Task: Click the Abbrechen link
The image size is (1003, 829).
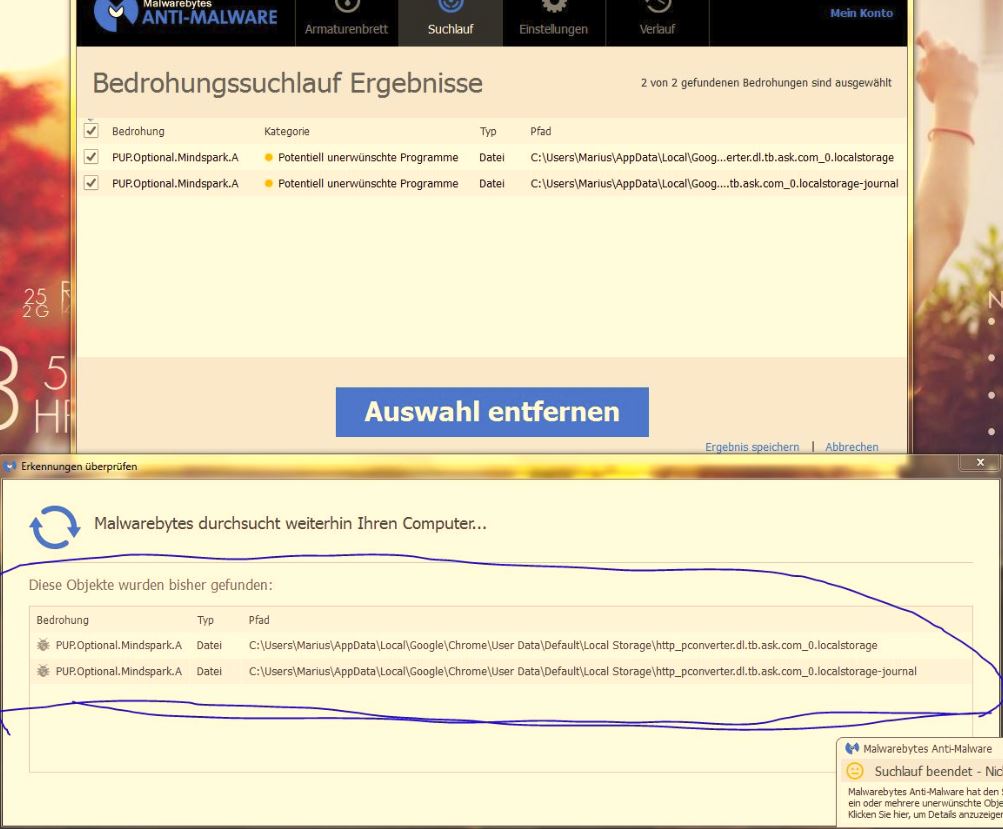Action: coord(851,447)
